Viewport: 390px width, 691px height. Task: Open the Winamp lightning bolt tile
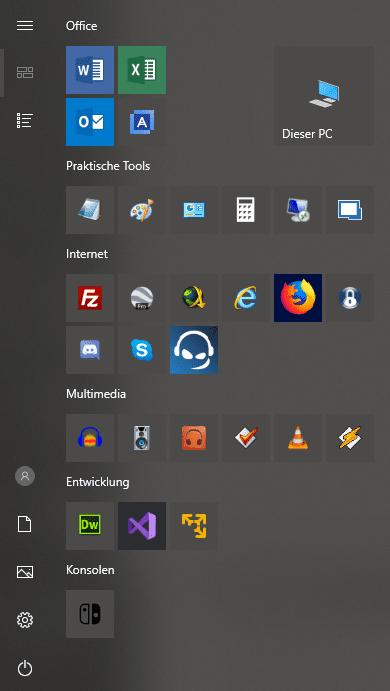pos(350,438)
